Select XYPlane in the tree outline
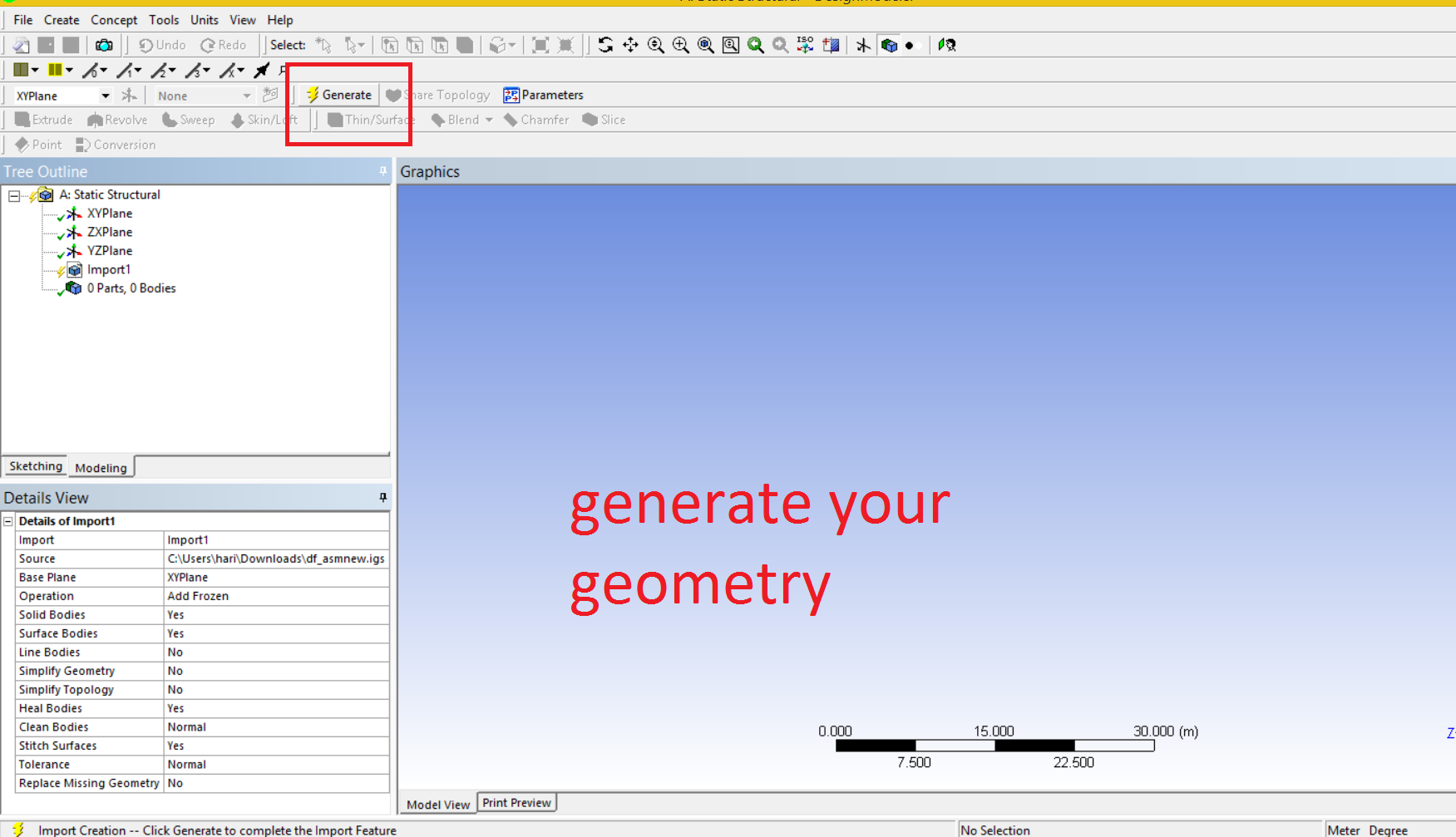Image resolution: width=1456 pixels, height=837 pixels. [110, 214]
